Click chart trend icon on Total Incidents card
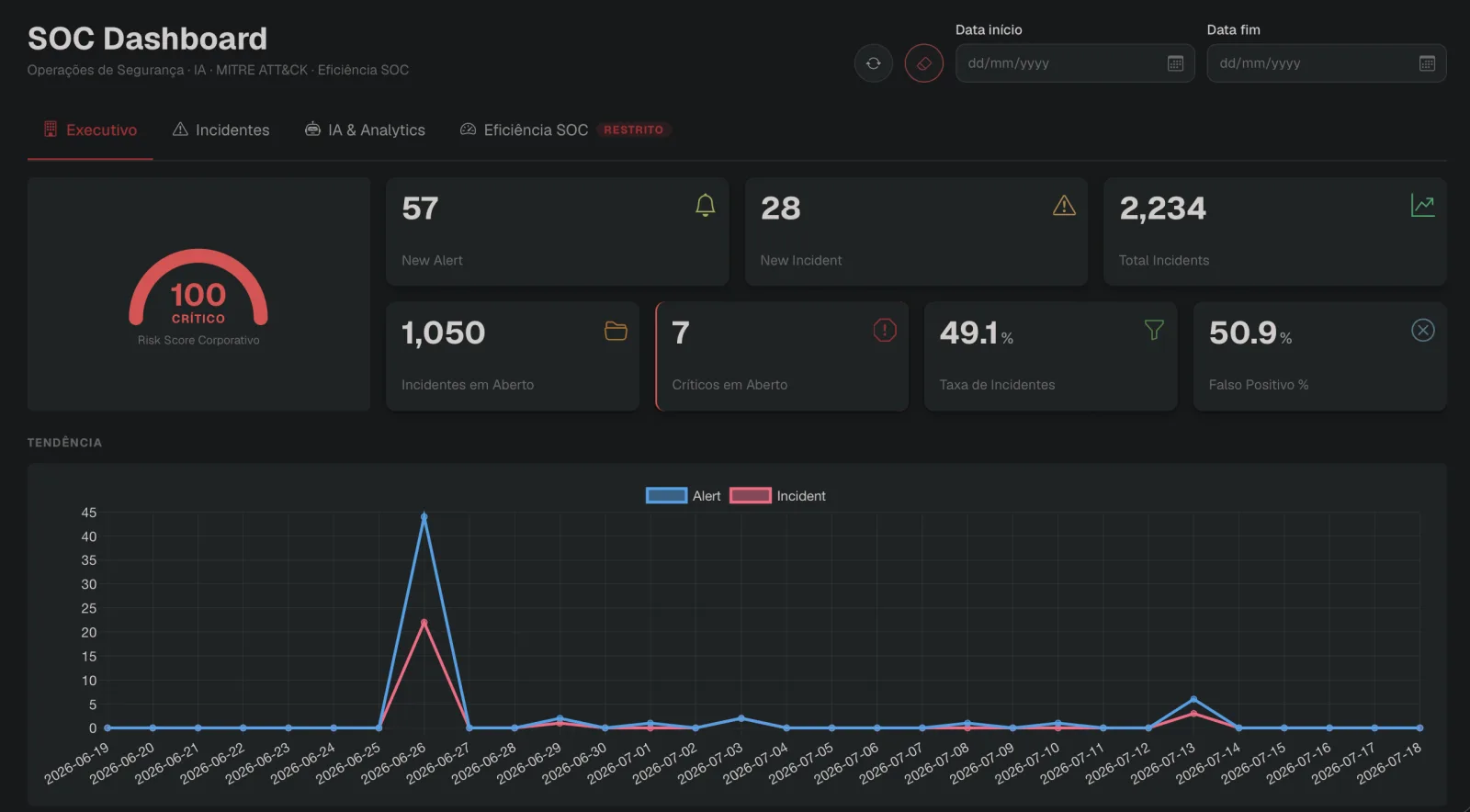This screenshot has width=1470, height=812. [1422, 206]
